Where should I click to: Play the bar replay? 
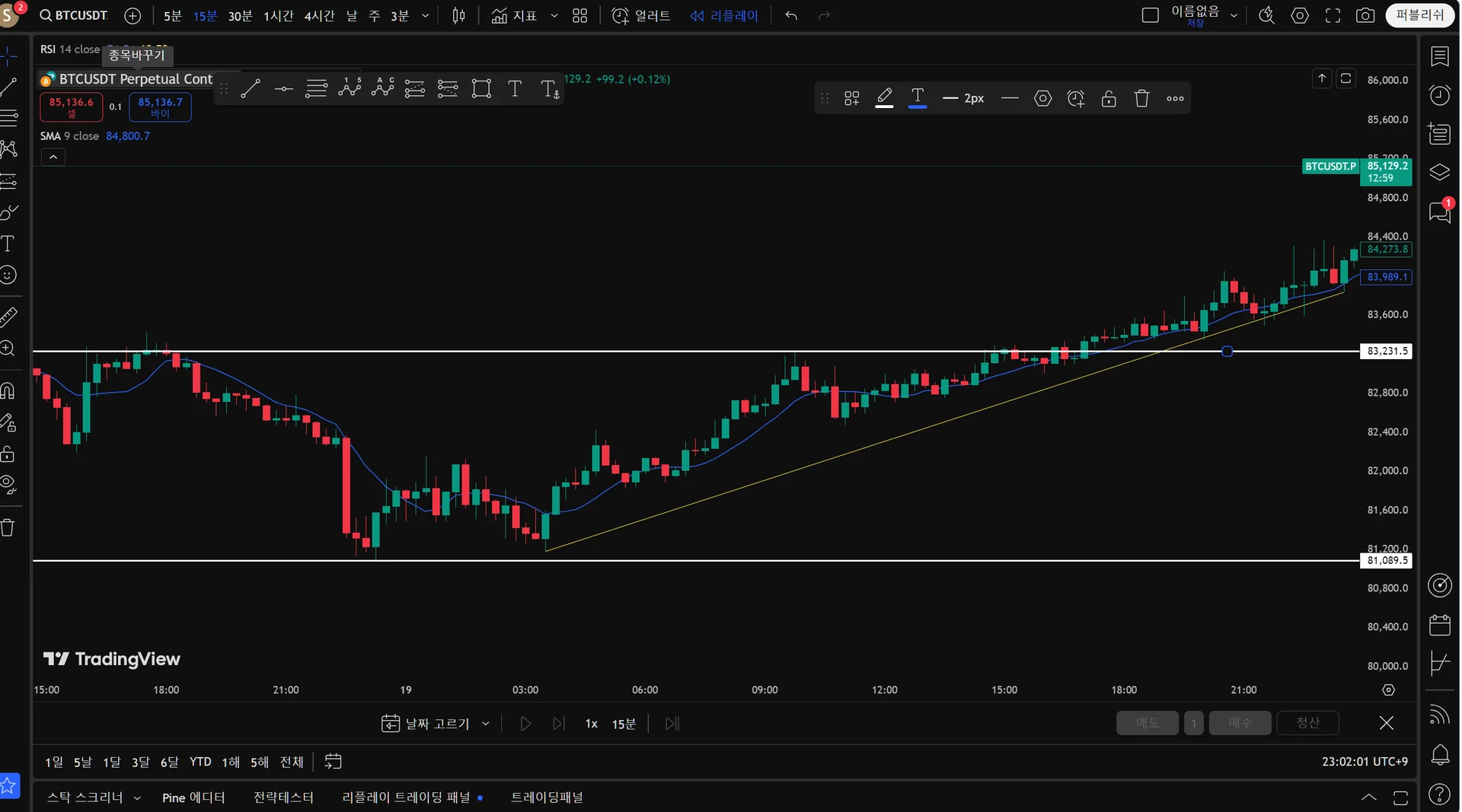[525, 724]
